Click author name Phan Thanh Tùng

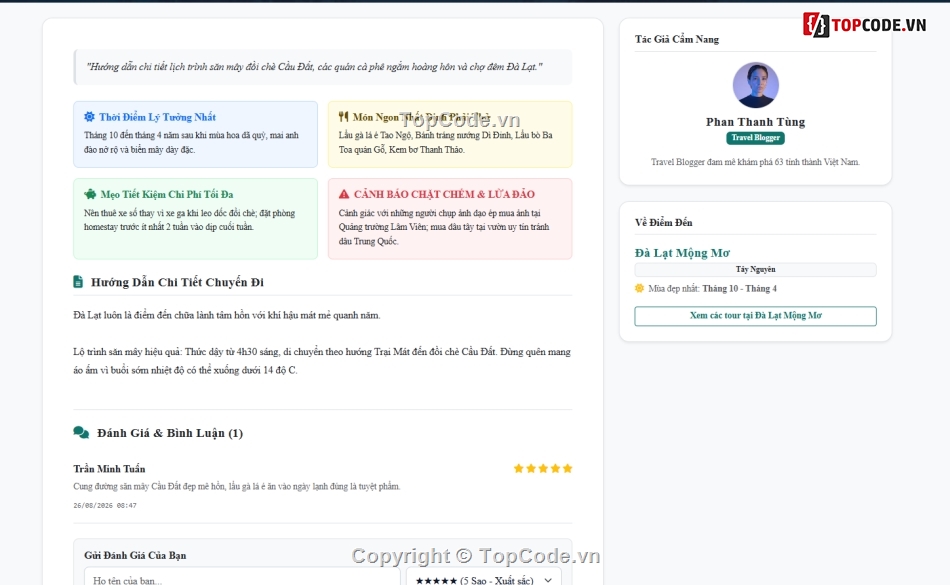(756, 122)
